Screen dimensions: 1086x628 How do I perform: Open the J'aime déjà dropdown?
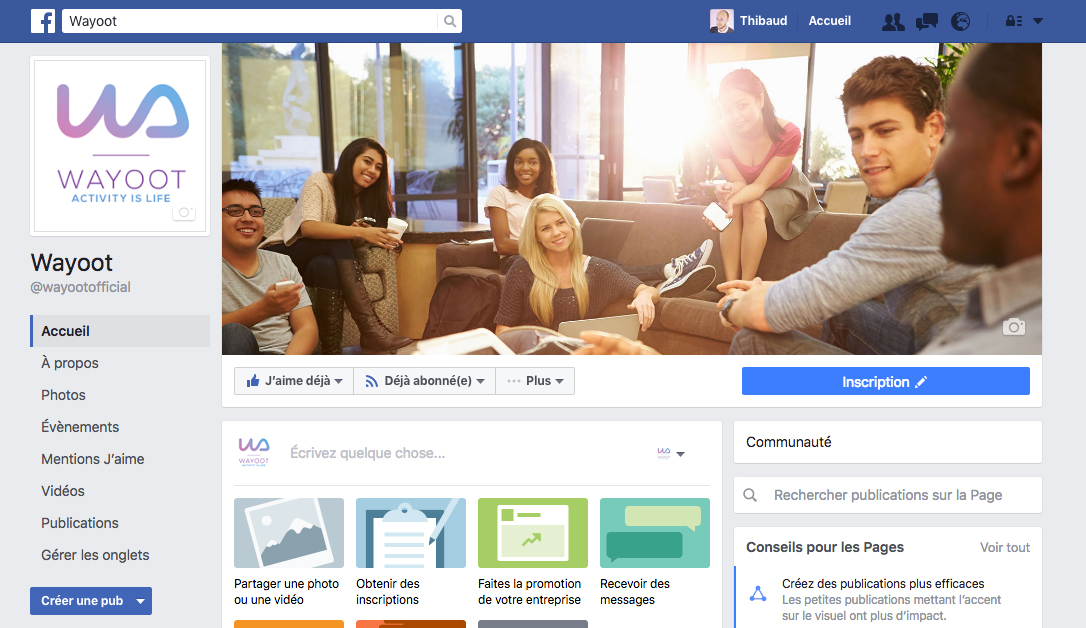pos(294,381)
